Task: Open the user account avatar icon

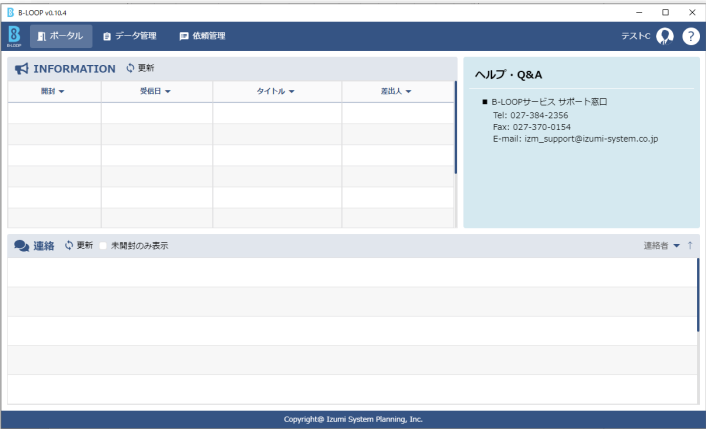Action: (665, 36)
